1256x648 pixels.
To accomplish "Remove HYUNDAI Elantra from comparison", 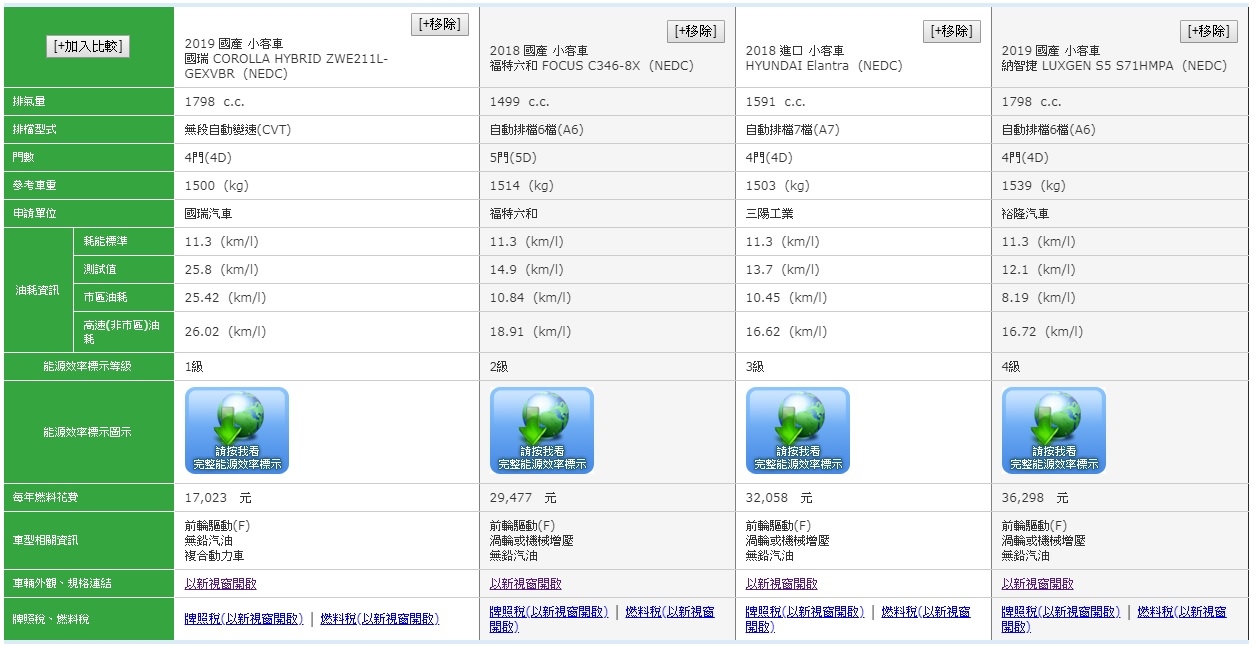I will click(x=952, y=31).
